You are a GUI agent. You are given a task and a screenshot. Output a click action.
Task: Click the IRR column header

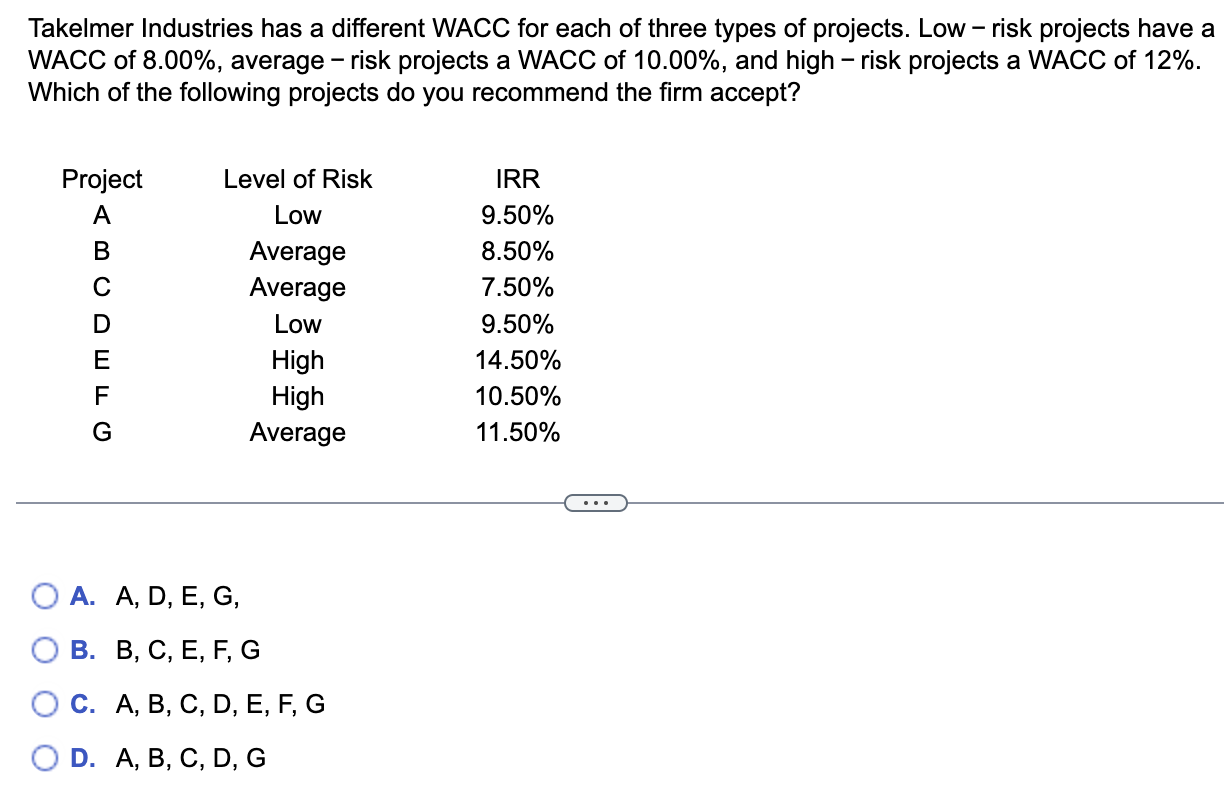tap(518, 179)
